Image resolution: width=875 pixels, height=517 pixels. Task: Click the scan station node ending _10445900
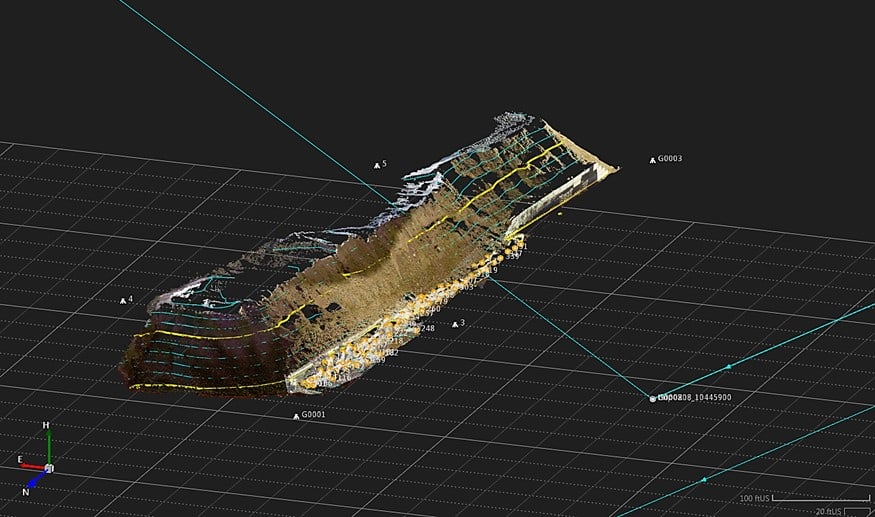[x=652, y=399]
